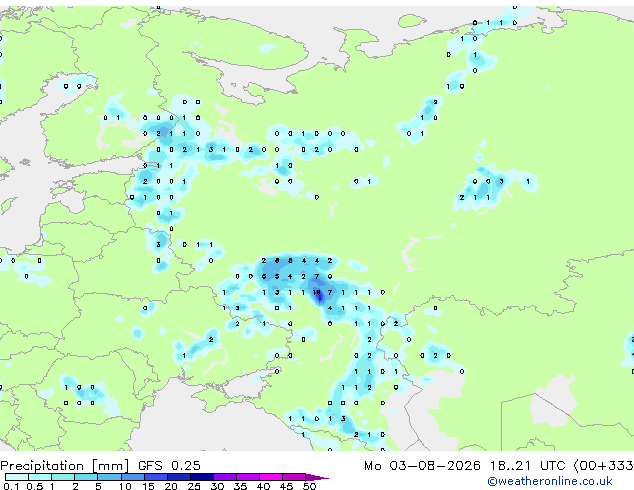Image resolution: width=634 pixels, height=490 pixels.
Task: Click the 'Precipitation [mm]' title text
Action: click(x=64, y=466)
